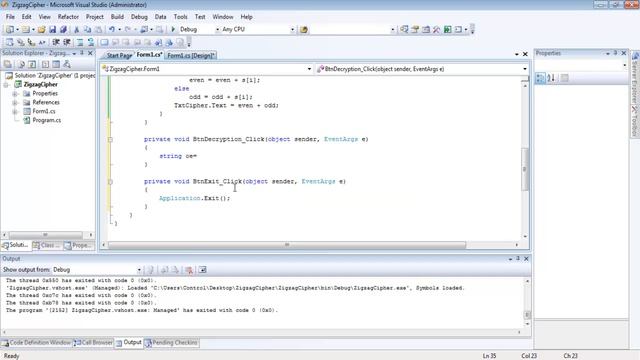Click the Find combo input box
This screenshot has width=640, height=360.
coord(353,29)
